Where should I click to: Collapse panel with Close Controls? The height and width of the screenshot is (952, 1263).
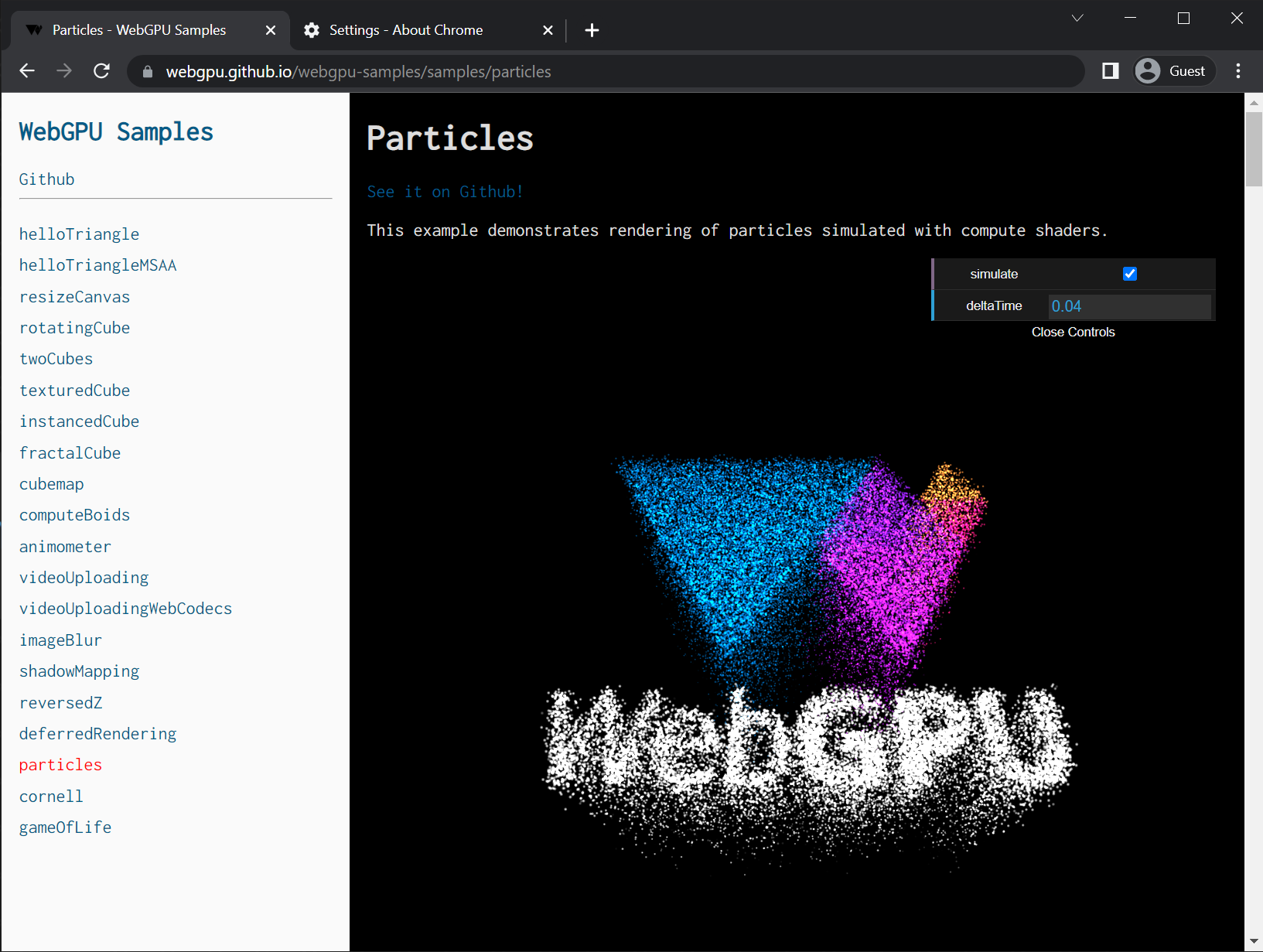pos(1074,332)
